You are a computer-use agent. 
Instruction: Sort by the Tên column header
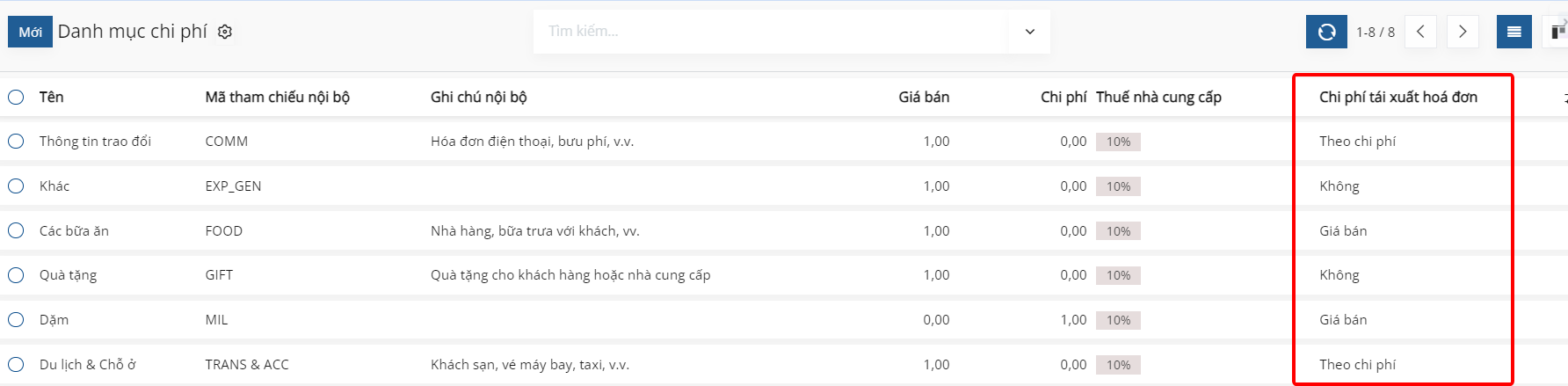(51, 97)
